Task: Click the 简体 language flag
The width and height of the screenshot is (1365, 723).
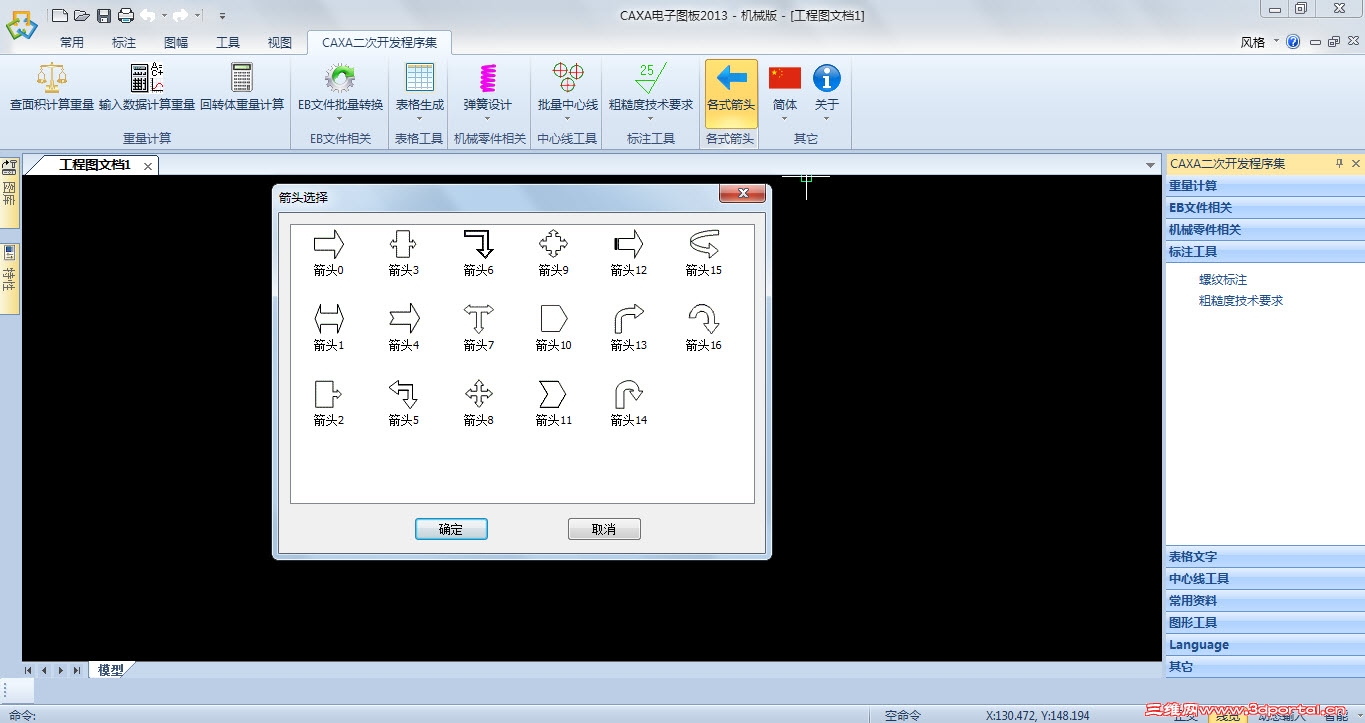Action: (785, 87)
